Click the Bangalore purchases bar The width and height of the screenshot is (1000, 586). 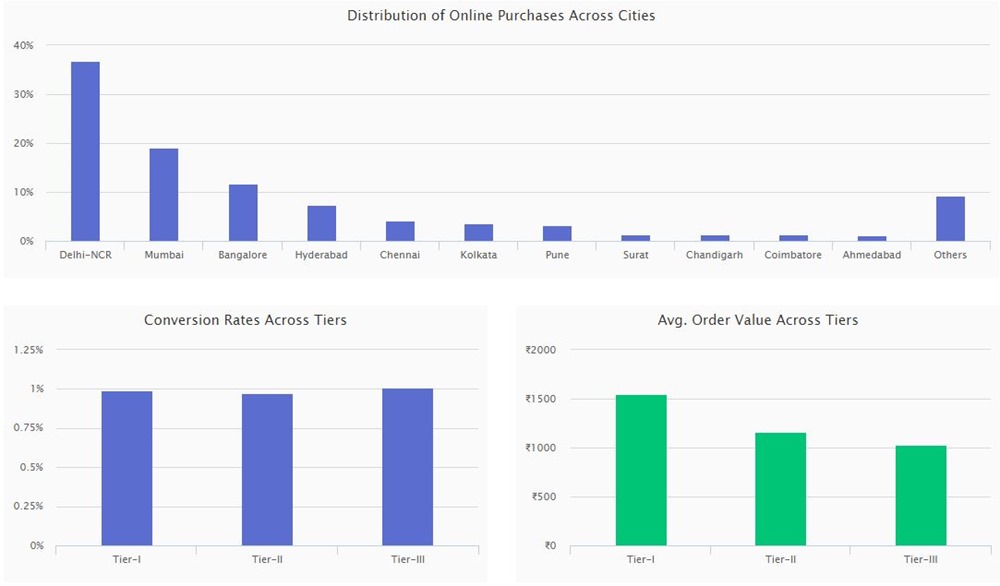243,213
